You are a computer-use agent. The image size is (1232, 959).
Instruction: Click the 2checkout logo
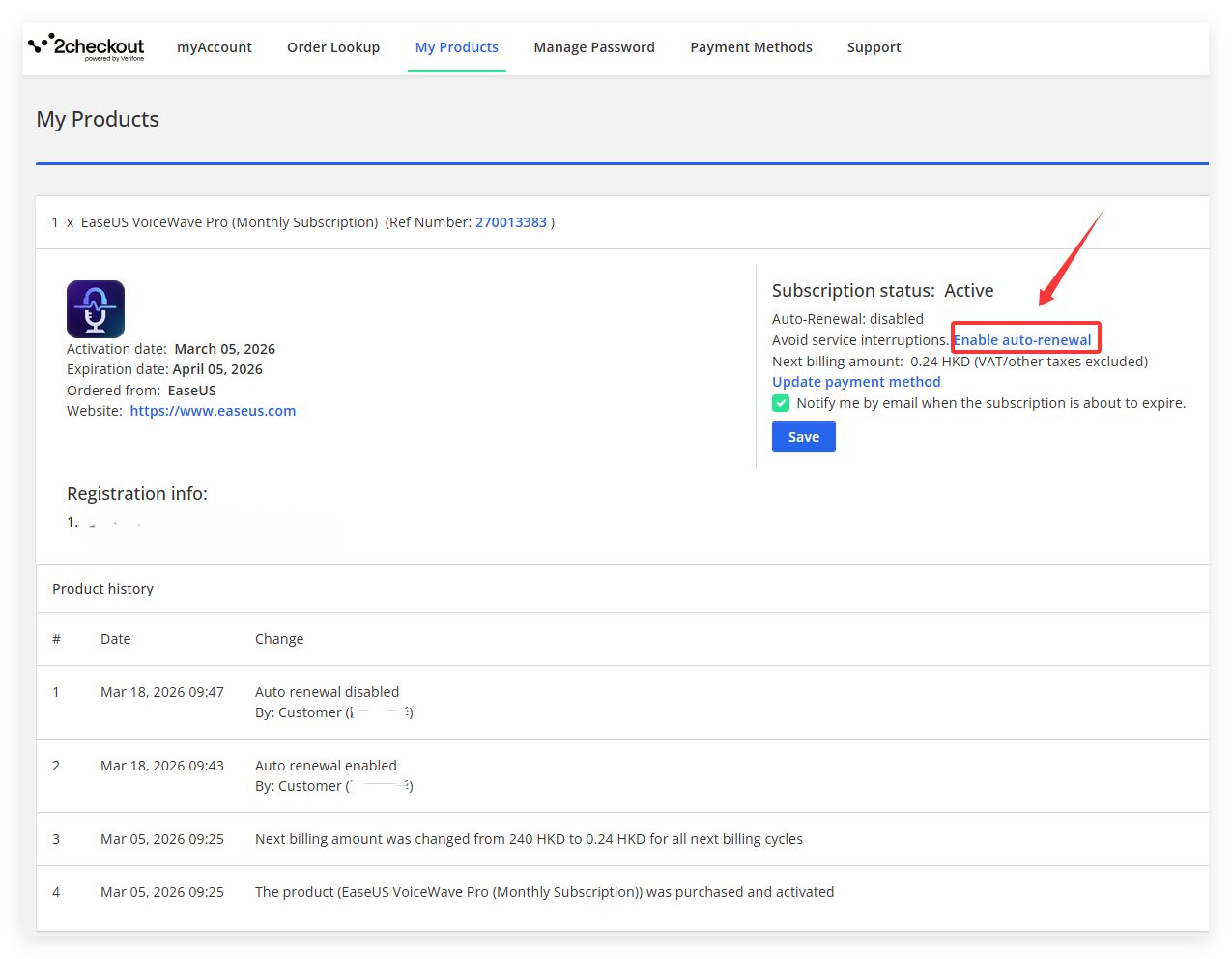(87, 47)
